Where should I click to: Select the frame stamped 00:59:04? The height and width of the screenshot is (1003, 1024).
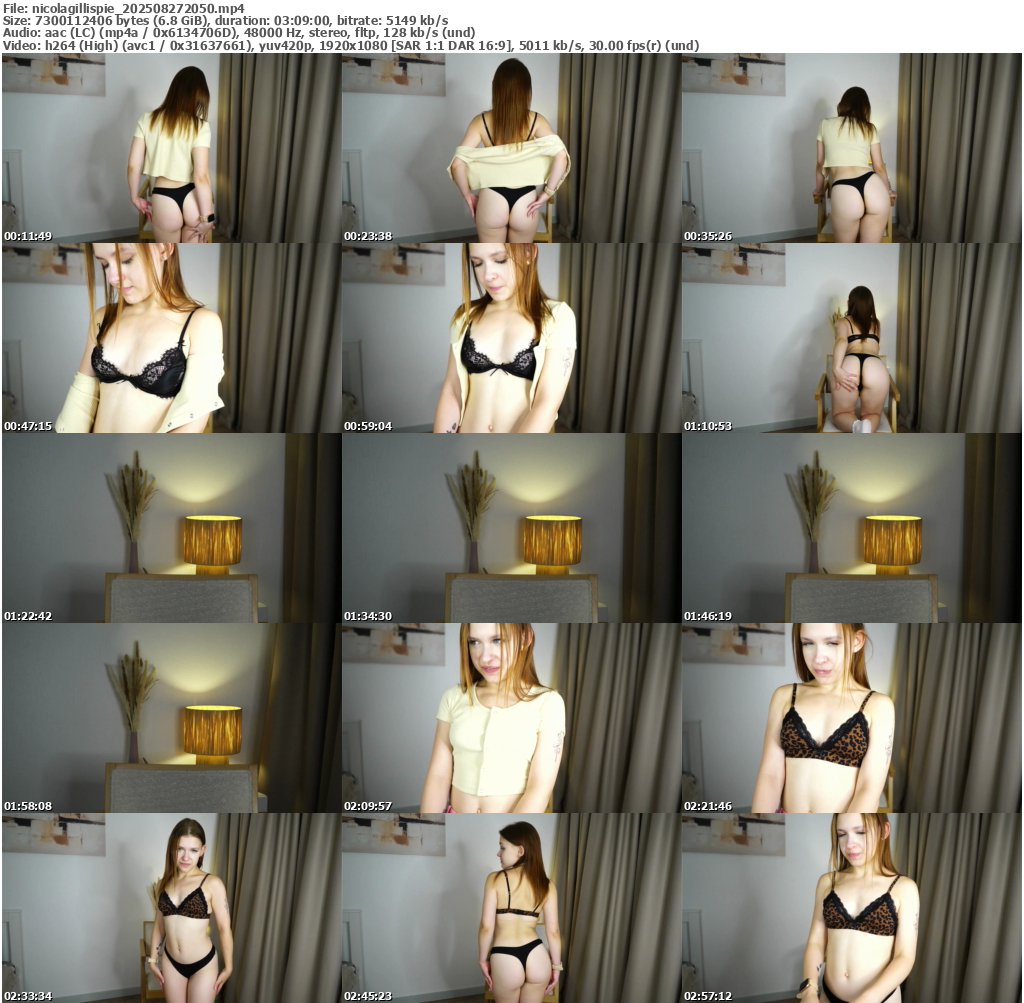pyautogui.click(x=511, y=338)
